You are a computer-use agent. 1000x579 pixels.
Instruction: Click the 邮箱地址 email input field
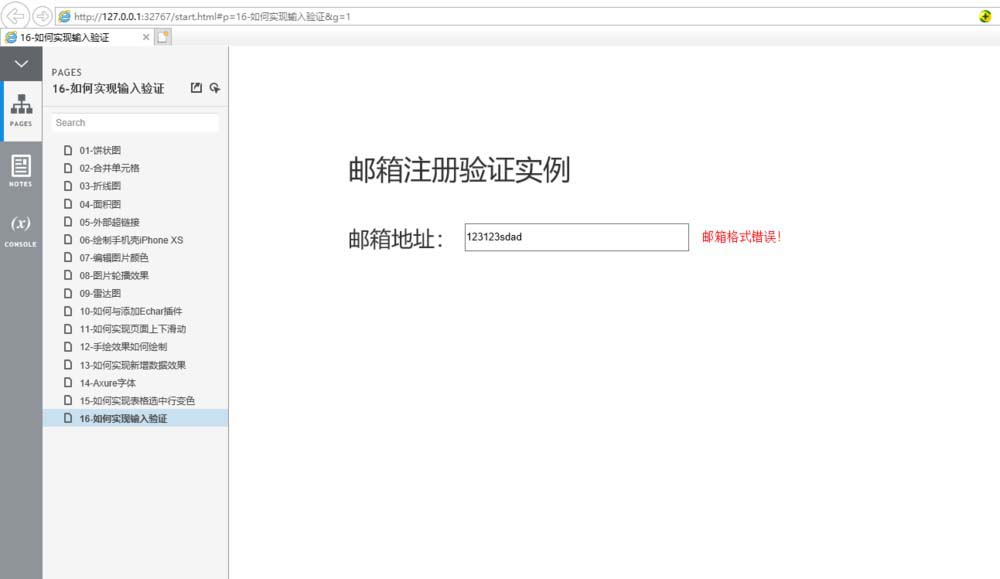point(576,237)
